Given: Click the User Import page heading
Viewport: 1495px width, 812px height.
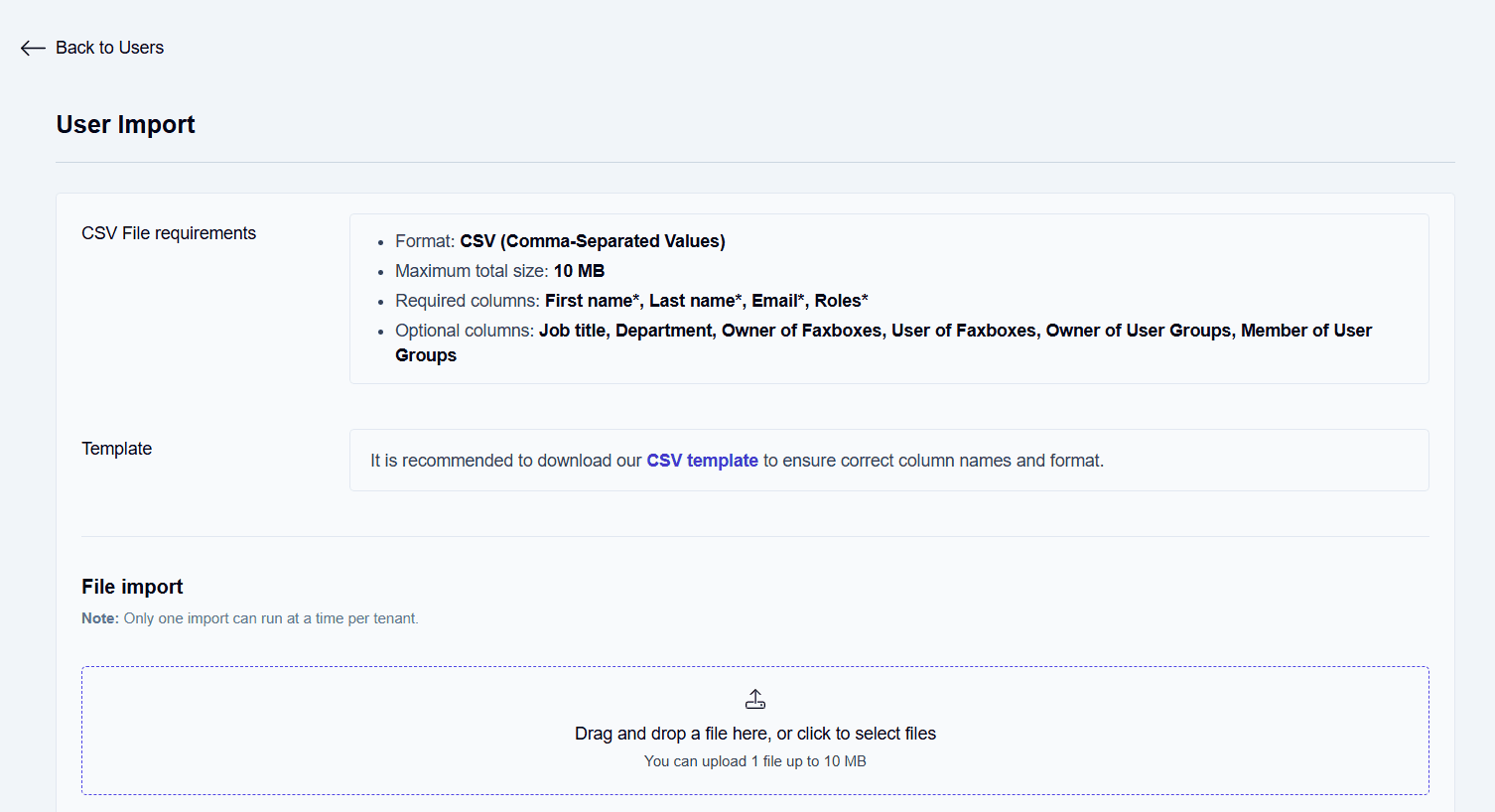Looking at the screenshot, I should [x=126, y=124].
